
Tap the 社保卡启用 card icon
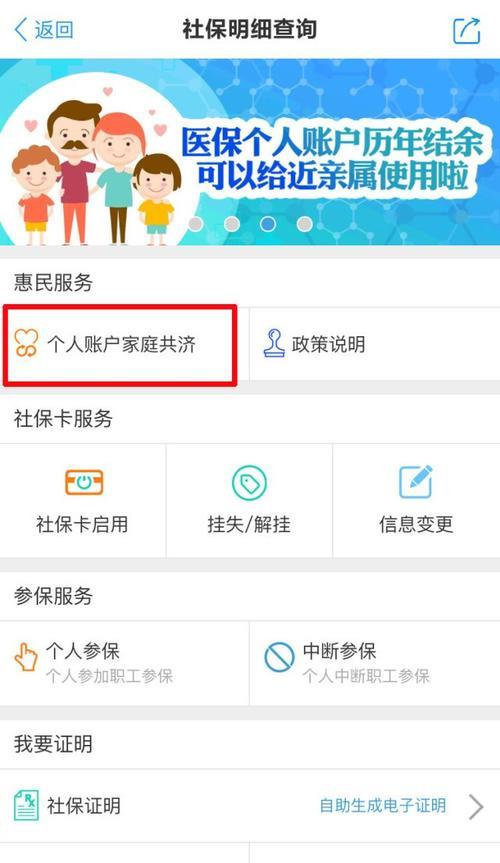pyautogui.click(x=84, y=482)
